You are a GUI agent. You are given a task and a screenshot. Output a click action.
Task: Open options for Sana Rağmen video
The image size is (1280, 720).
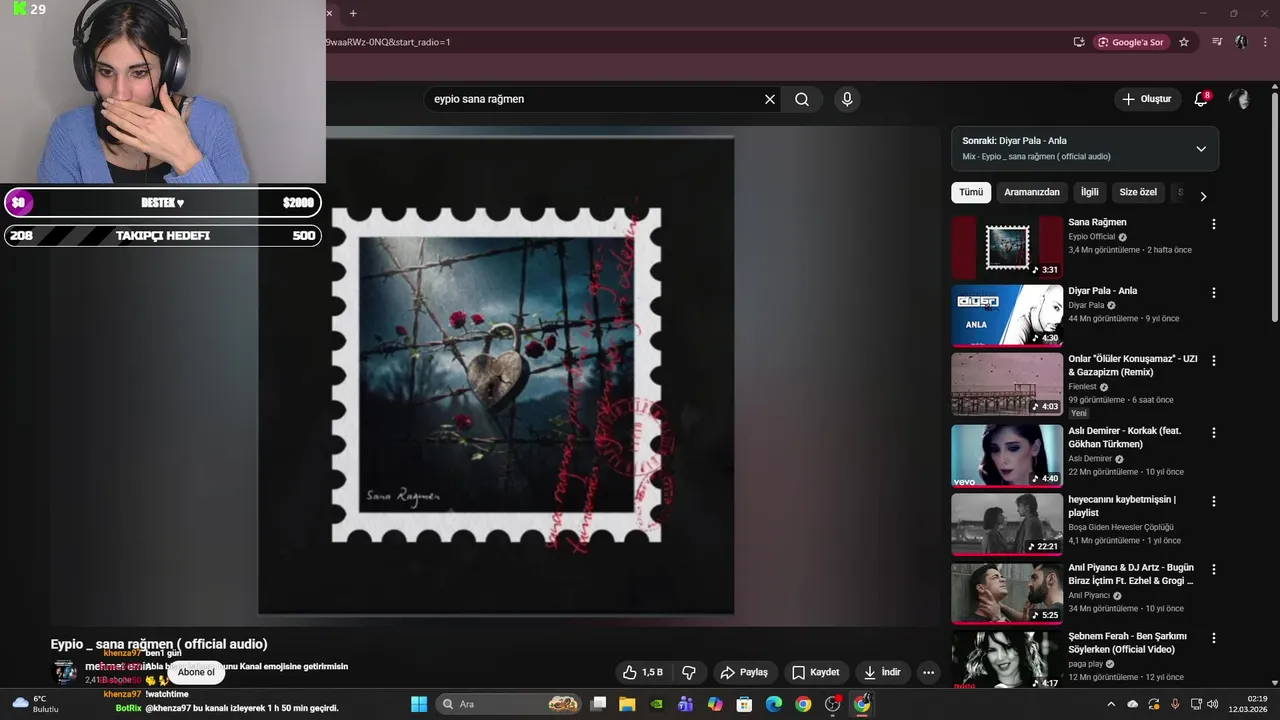pos(1214,225)
